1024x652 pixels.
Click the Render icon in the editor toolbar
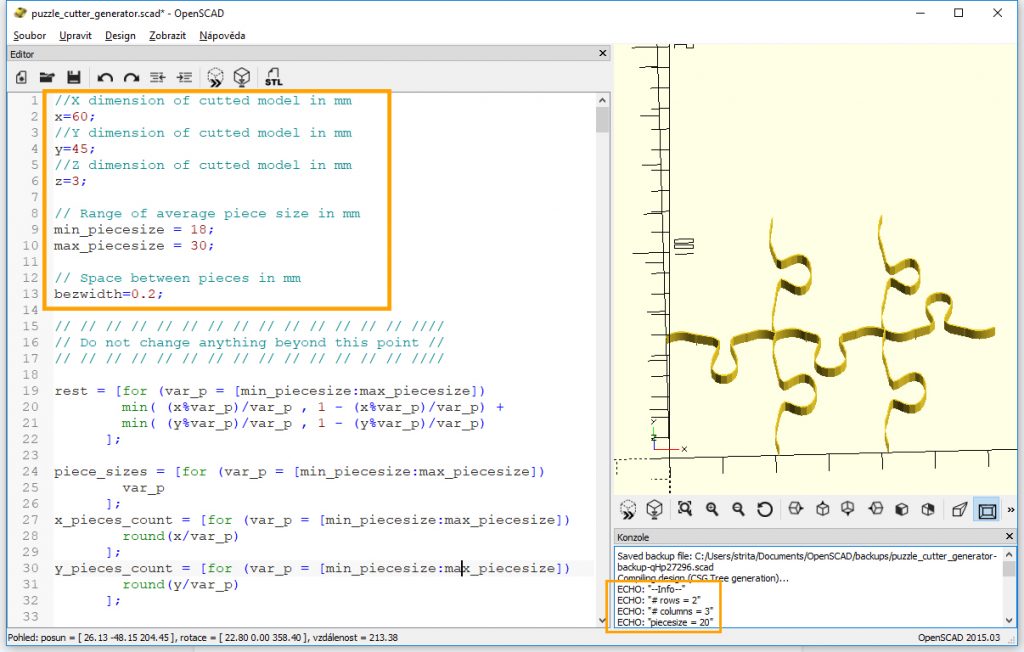241,77
